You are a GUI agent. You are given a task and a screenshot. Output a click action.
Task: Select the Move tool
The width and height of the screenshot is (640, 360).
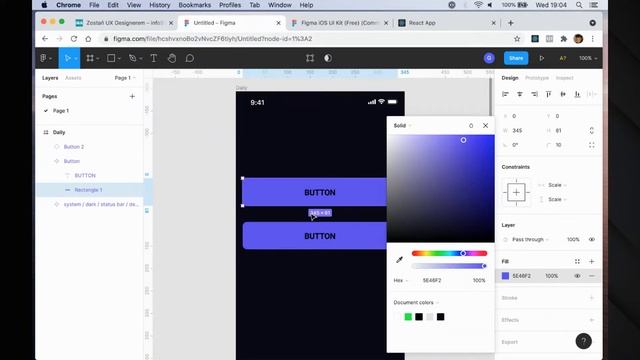pyautogui.click(x=68, y=58)
